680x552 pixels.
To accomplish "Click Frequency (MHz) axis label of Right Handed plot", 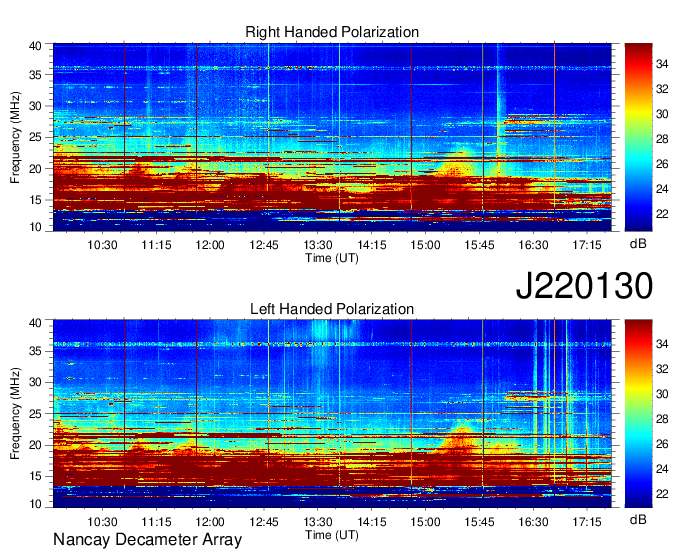I will click(15, 137).
